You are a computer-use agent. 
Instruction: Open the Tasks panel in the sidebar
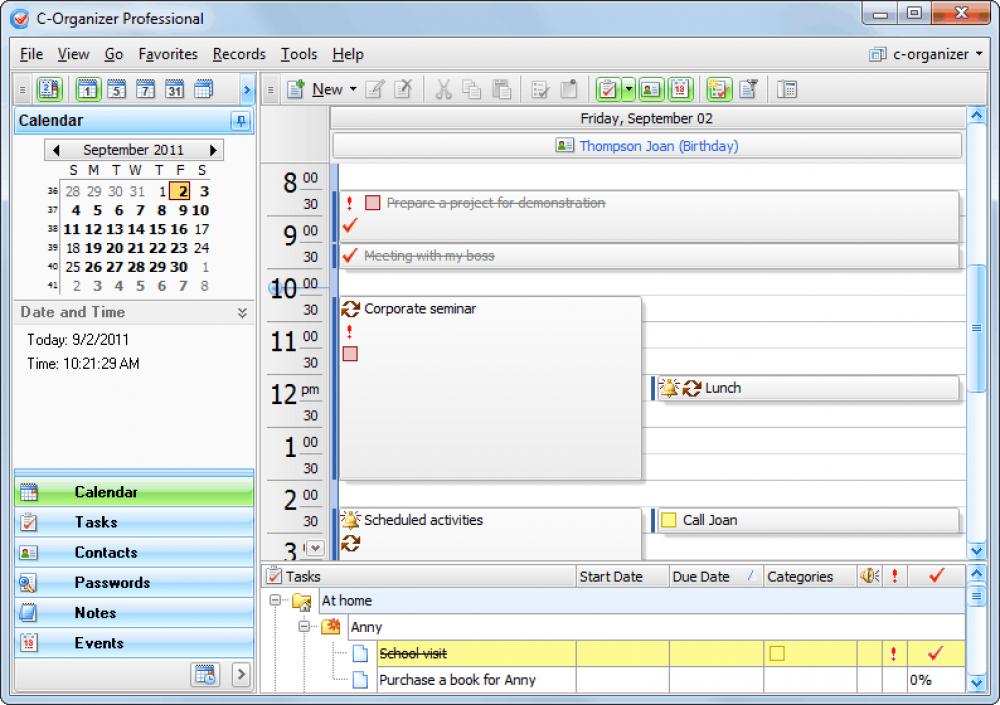95,522
